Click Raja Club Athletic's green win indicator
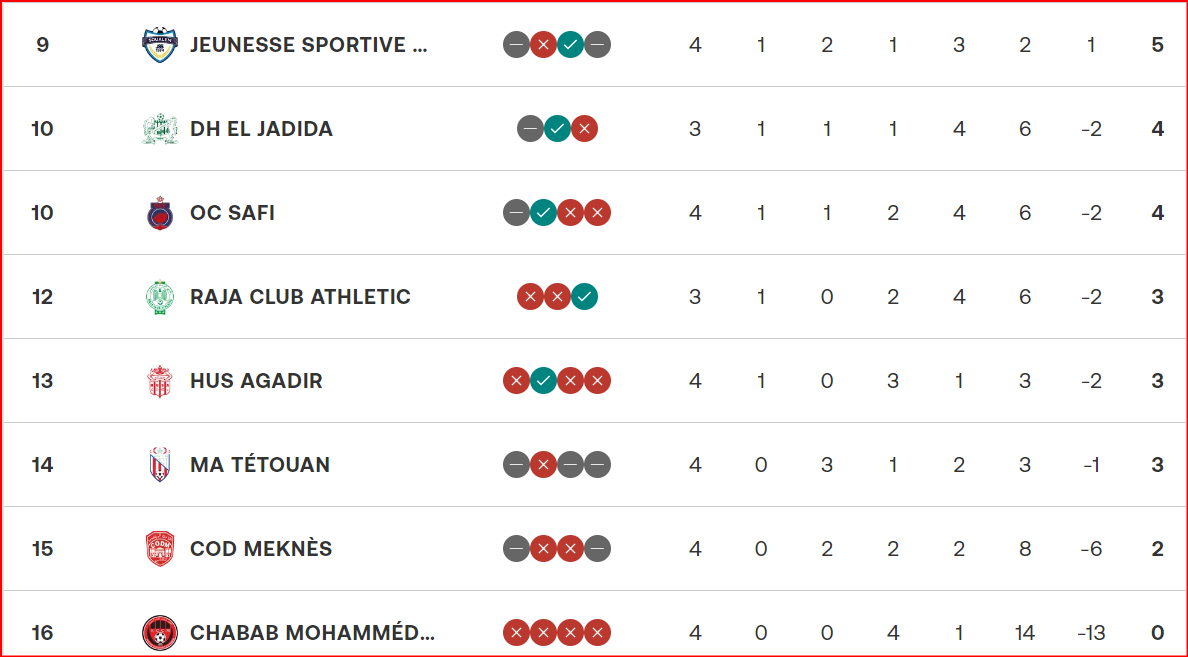This screenshot has width=1188, height=657. pyautogui.click(x=584, y=297)
